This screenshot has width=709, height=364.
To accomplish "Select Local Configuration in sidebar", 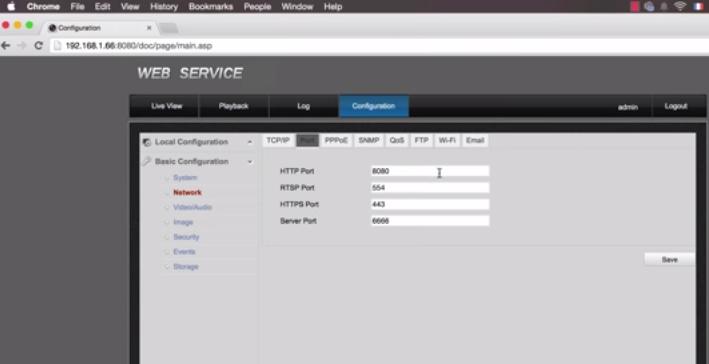I will pyautogui.click(x=191, y=142).
